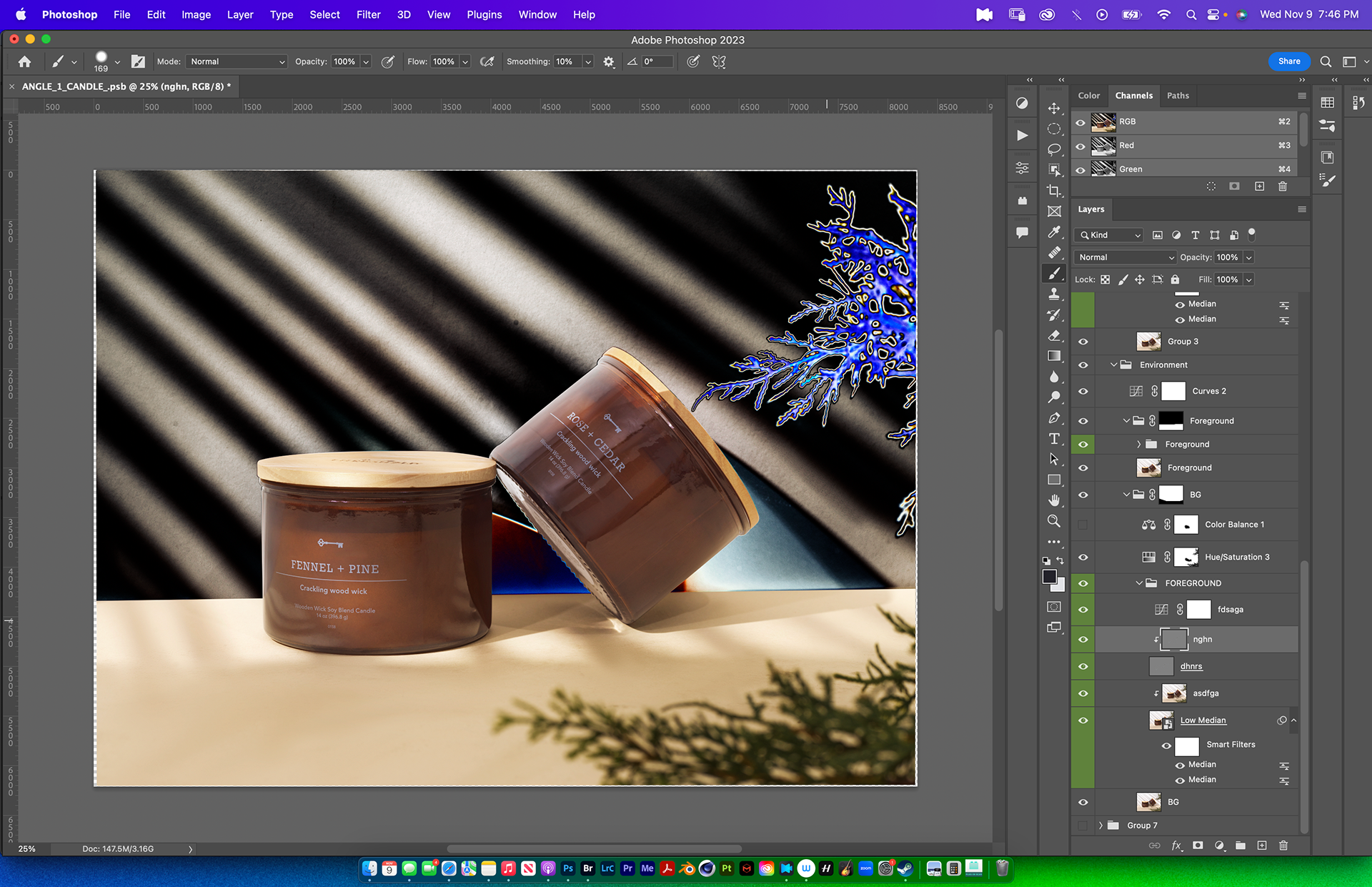Show the Group 7 layer group
Screen dimensions: 1372x887
tap(1083, 826)
